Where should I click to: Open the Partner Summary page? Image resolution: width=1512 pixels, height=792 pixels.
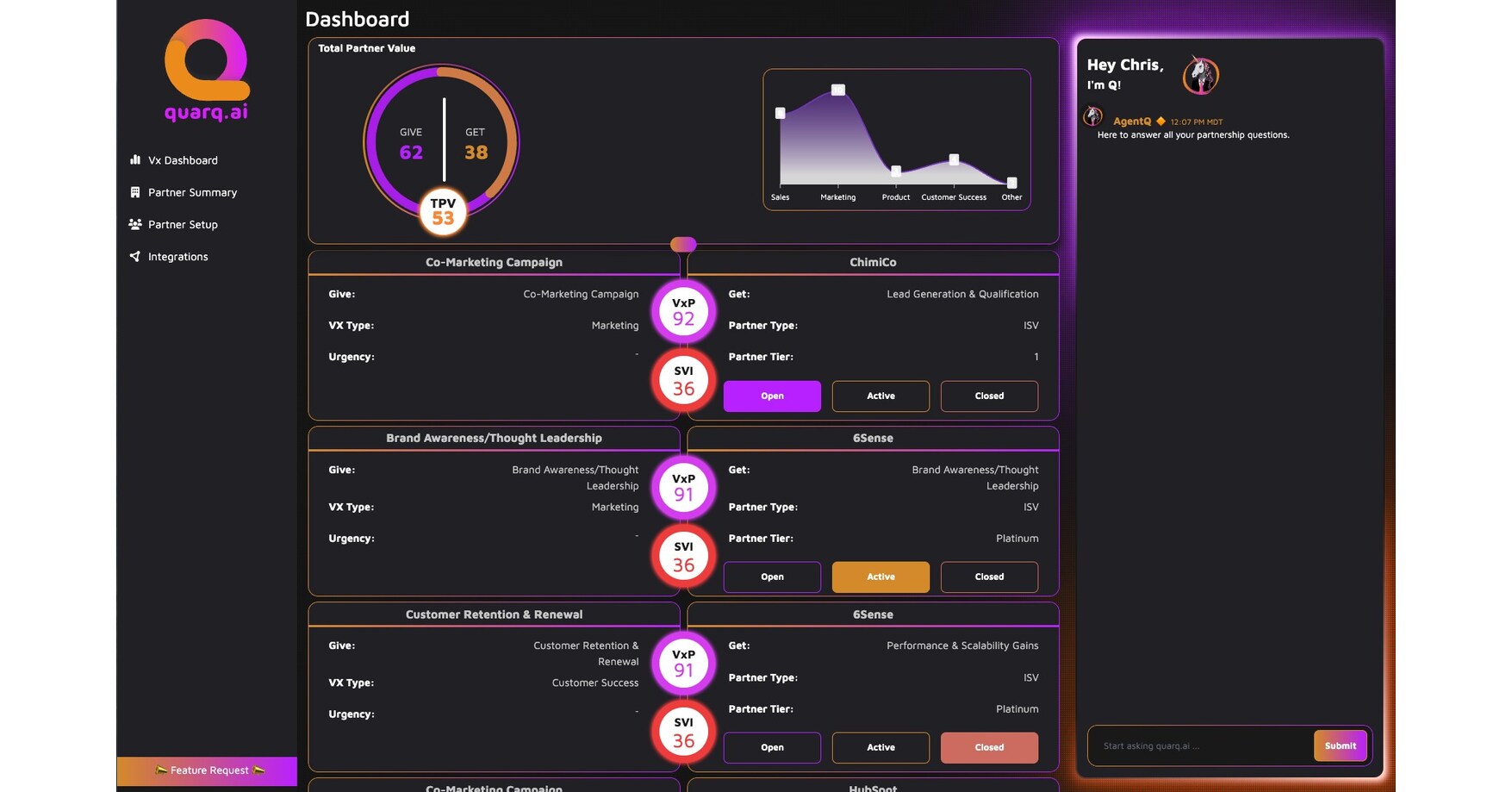(x=192, y=192)
